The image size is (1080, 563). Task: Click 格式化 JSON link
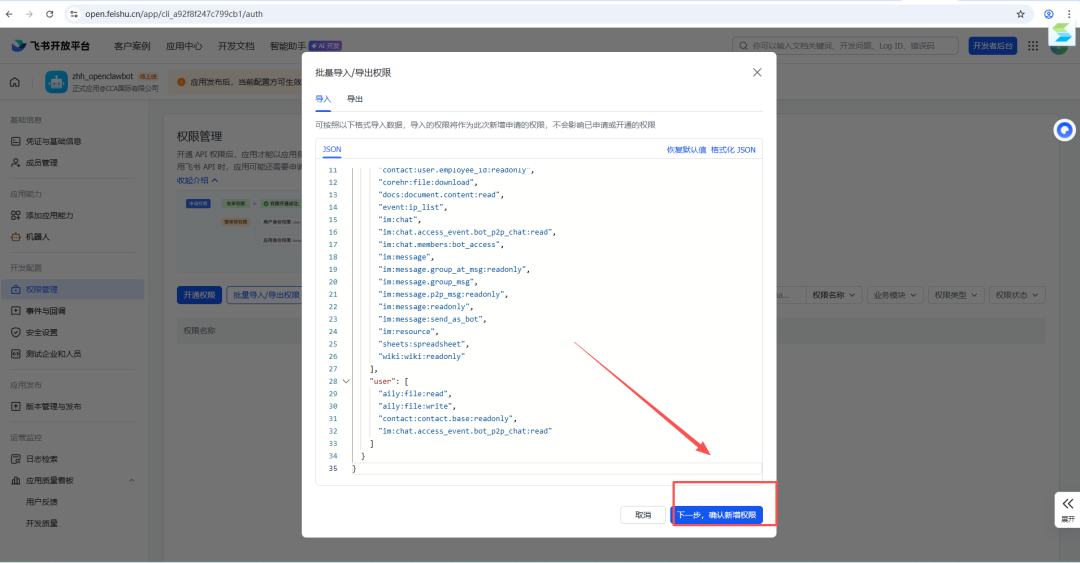point(733,150)
